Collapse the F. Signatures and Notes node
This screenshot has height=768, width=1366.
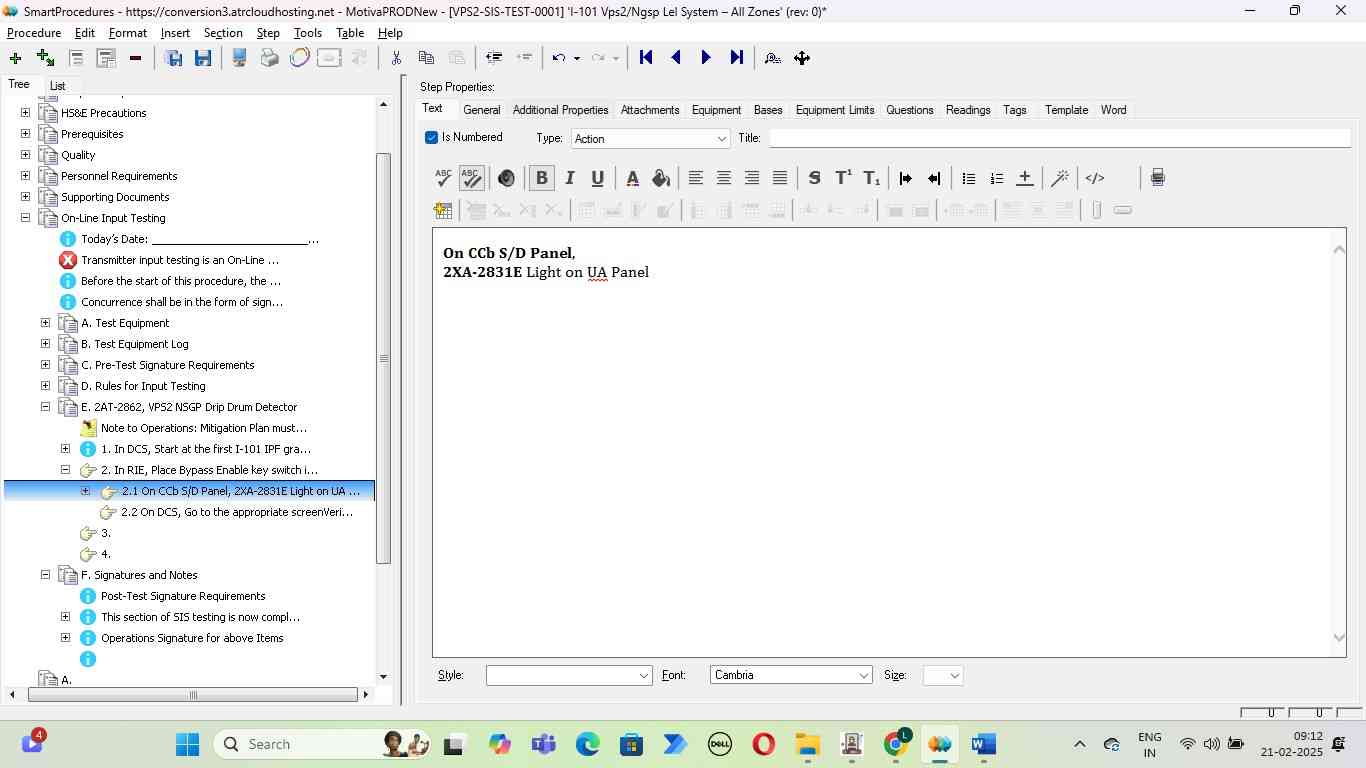tap(45, 575)
